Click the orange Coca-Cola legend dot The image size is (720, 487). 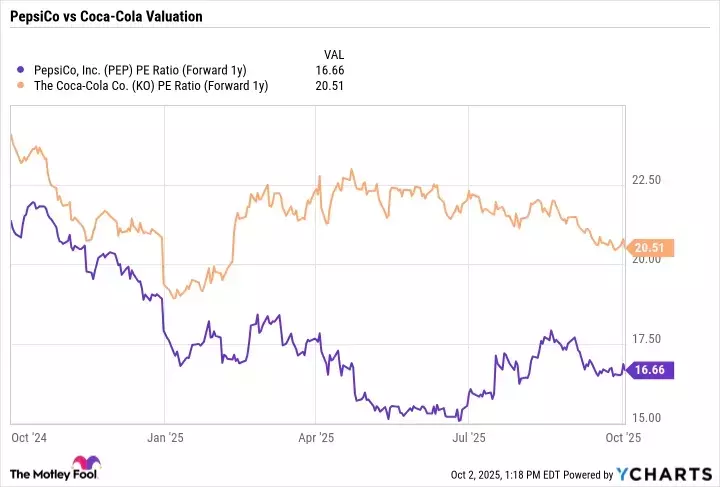23,85
